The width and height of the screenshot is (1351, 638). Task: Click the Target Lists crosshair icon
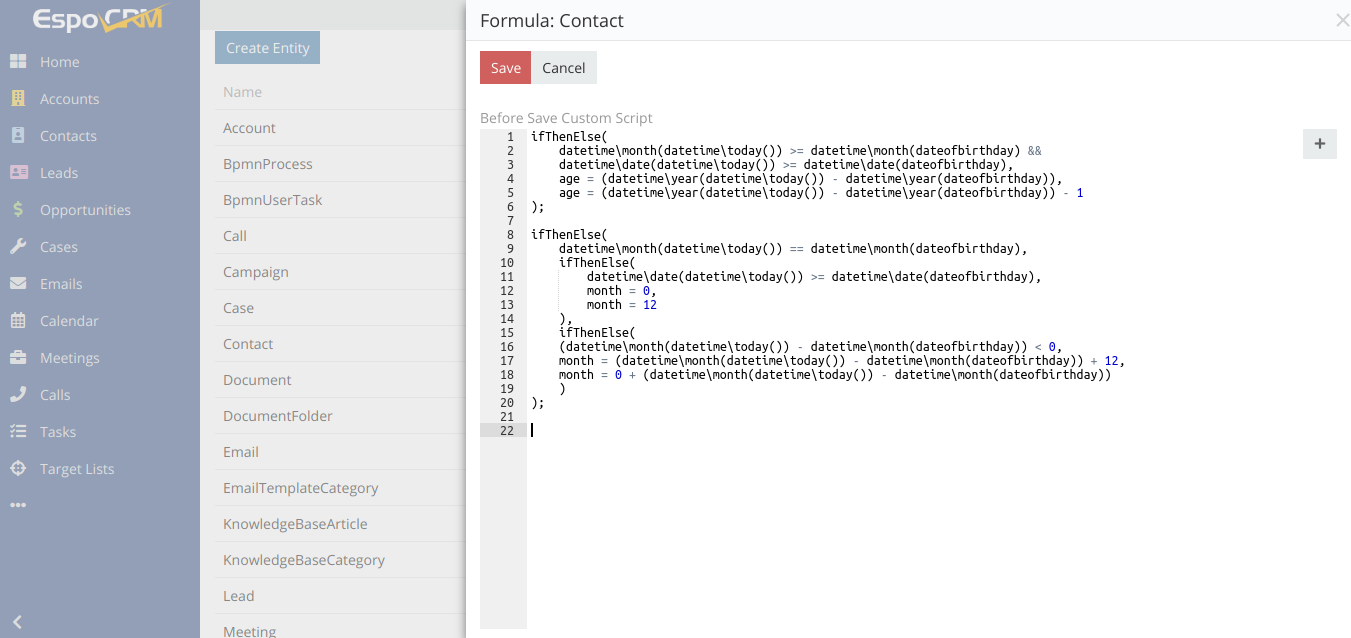(x=18, y=469)
